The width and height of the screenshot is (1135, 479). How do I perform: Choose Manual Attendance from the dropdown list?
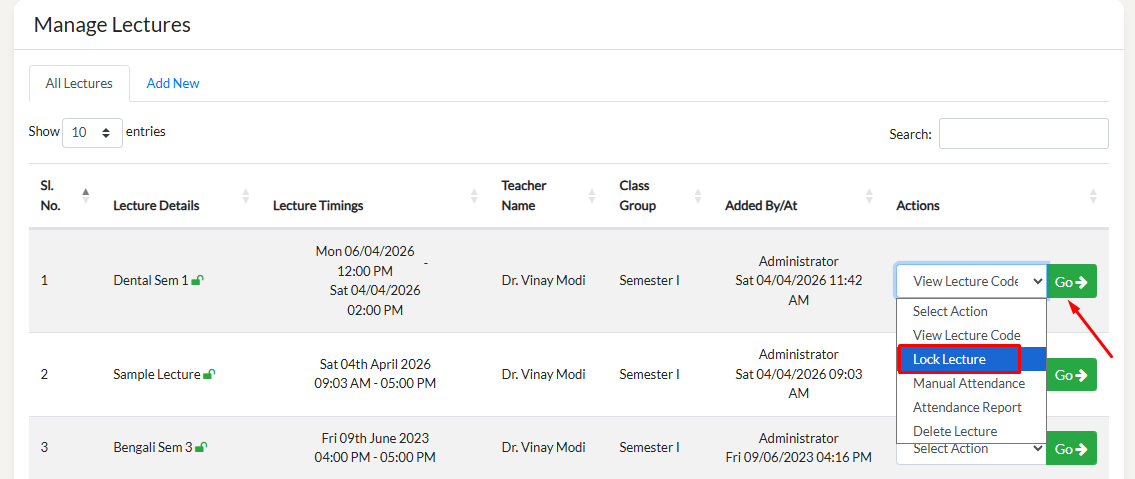(968, 383)
